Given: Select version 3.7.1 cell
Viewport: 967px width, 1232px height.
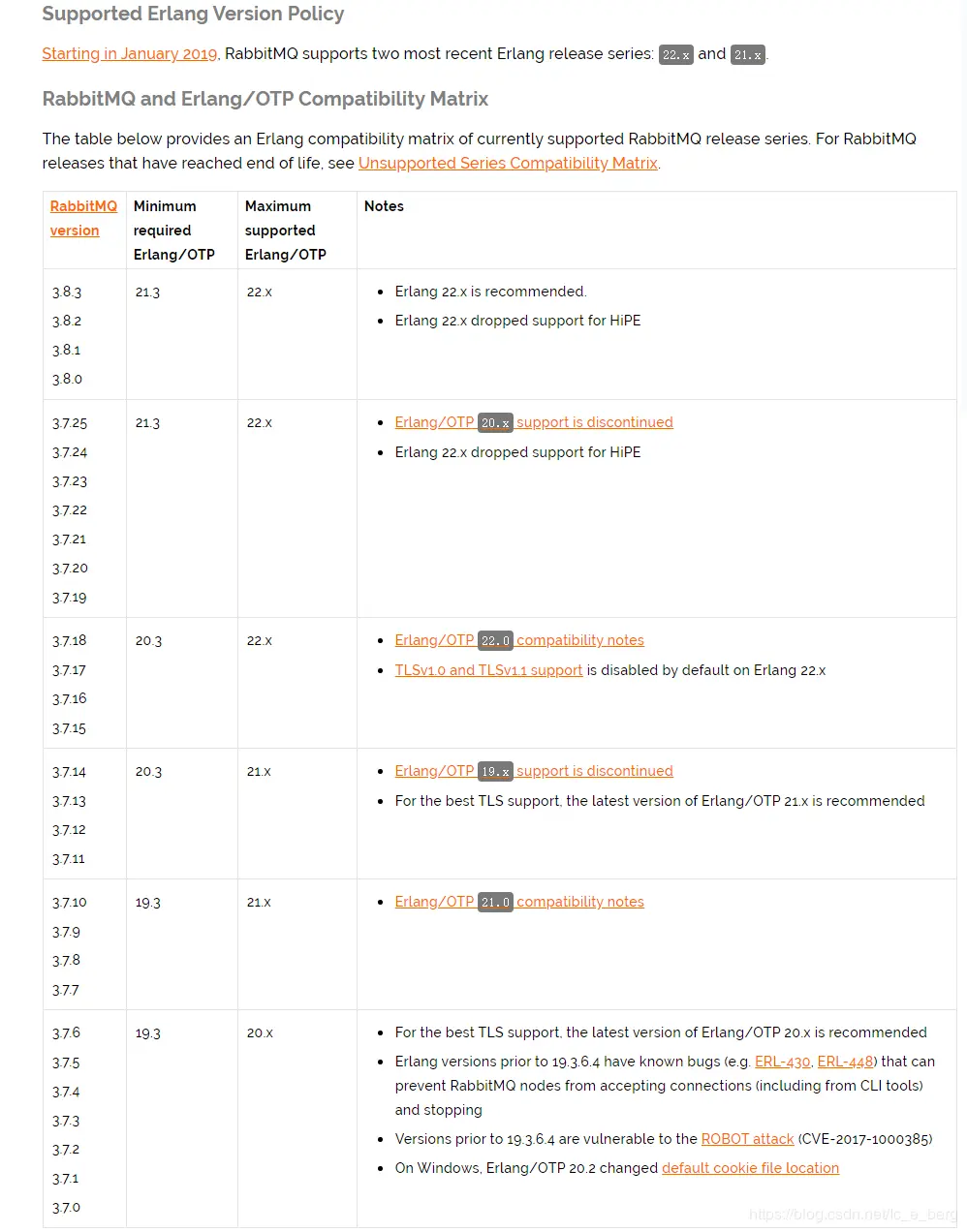Looking at the screenshot, I should pyautogui.click(x=67, y=1179).
